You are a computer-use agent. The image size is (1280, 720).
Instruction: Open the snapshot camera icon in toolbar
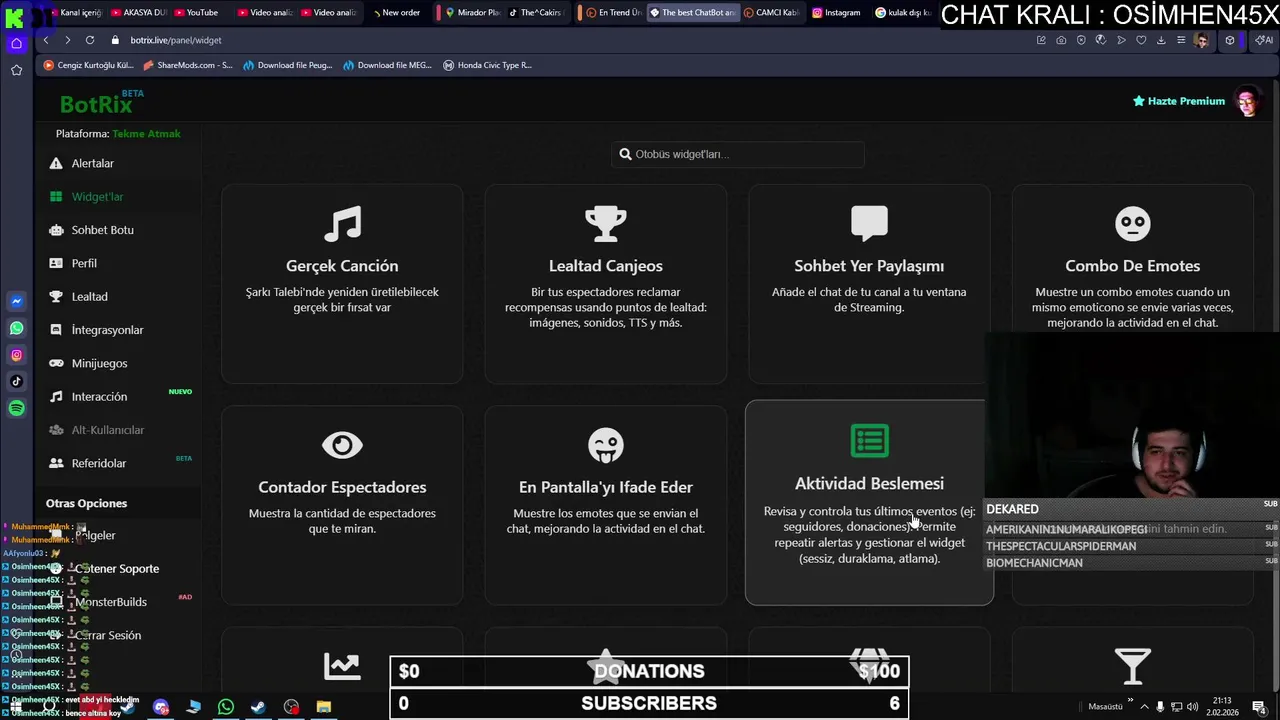click(x=1061, y=40)
